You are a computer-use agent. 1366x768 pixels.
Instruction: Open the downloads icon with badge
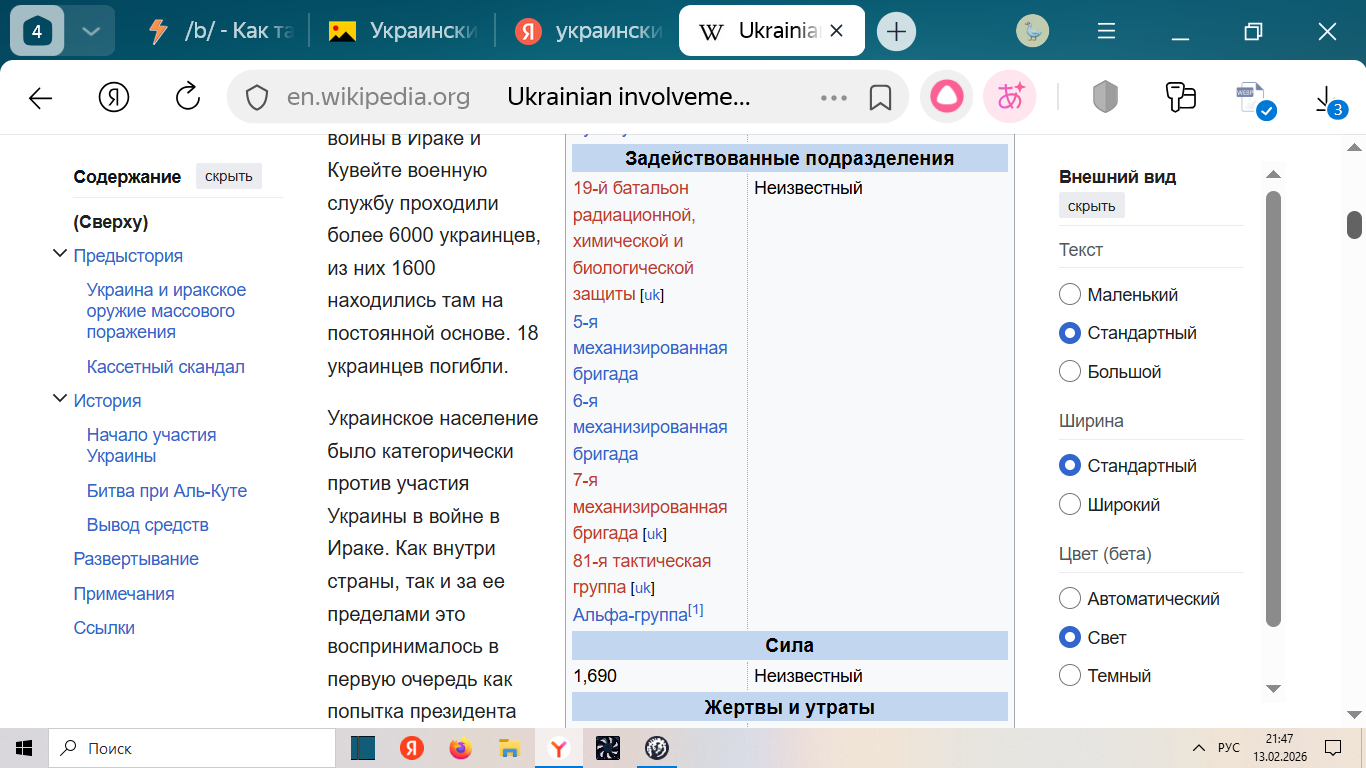coord(1328,99)
